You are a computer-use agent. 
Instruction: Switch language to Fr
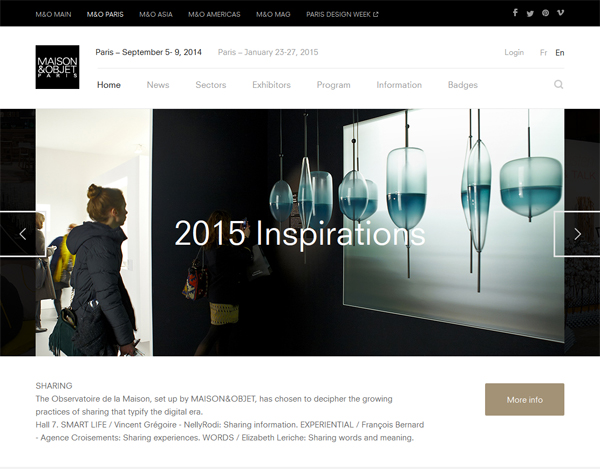click(543, 53)
